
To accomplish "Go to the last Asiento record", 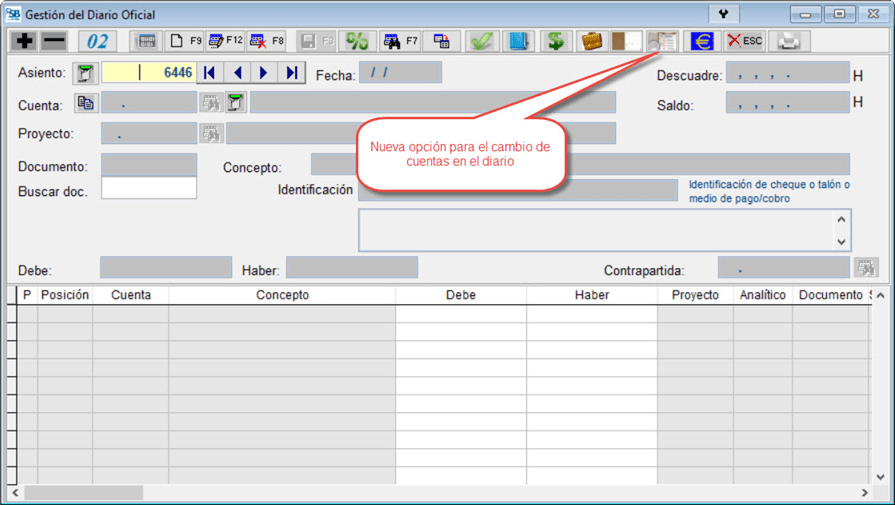I will [292, 73].
